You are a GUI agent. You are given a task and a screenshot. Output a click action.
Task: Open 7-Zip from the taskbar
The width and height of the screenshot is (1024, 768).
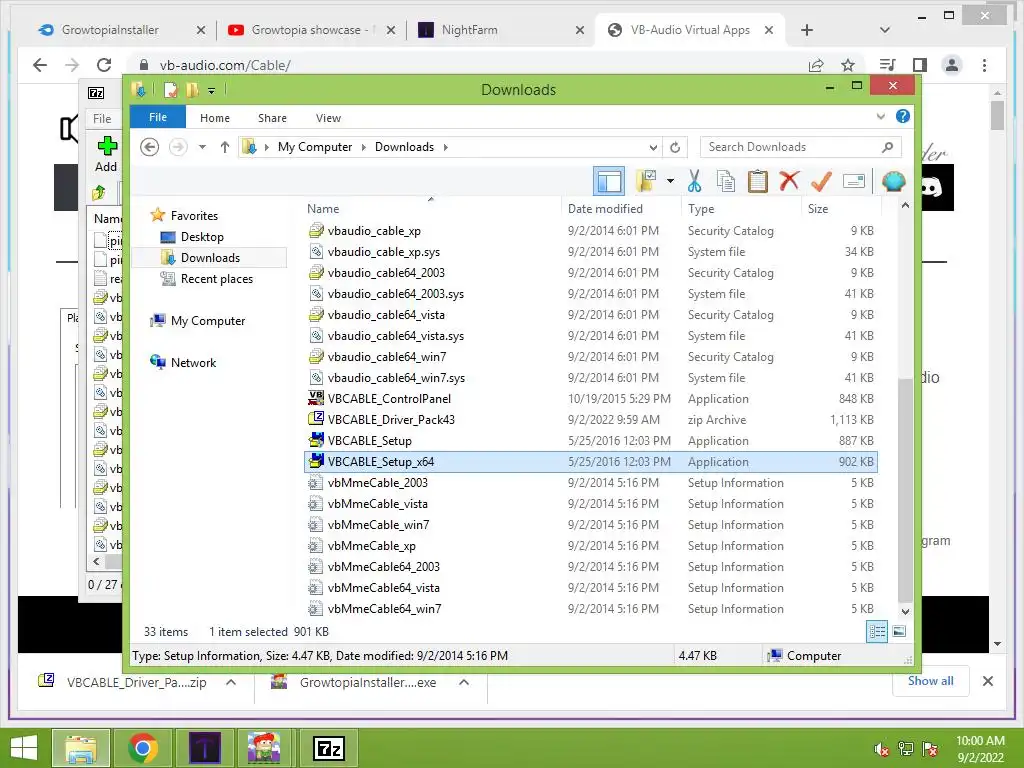coord(330,748)
